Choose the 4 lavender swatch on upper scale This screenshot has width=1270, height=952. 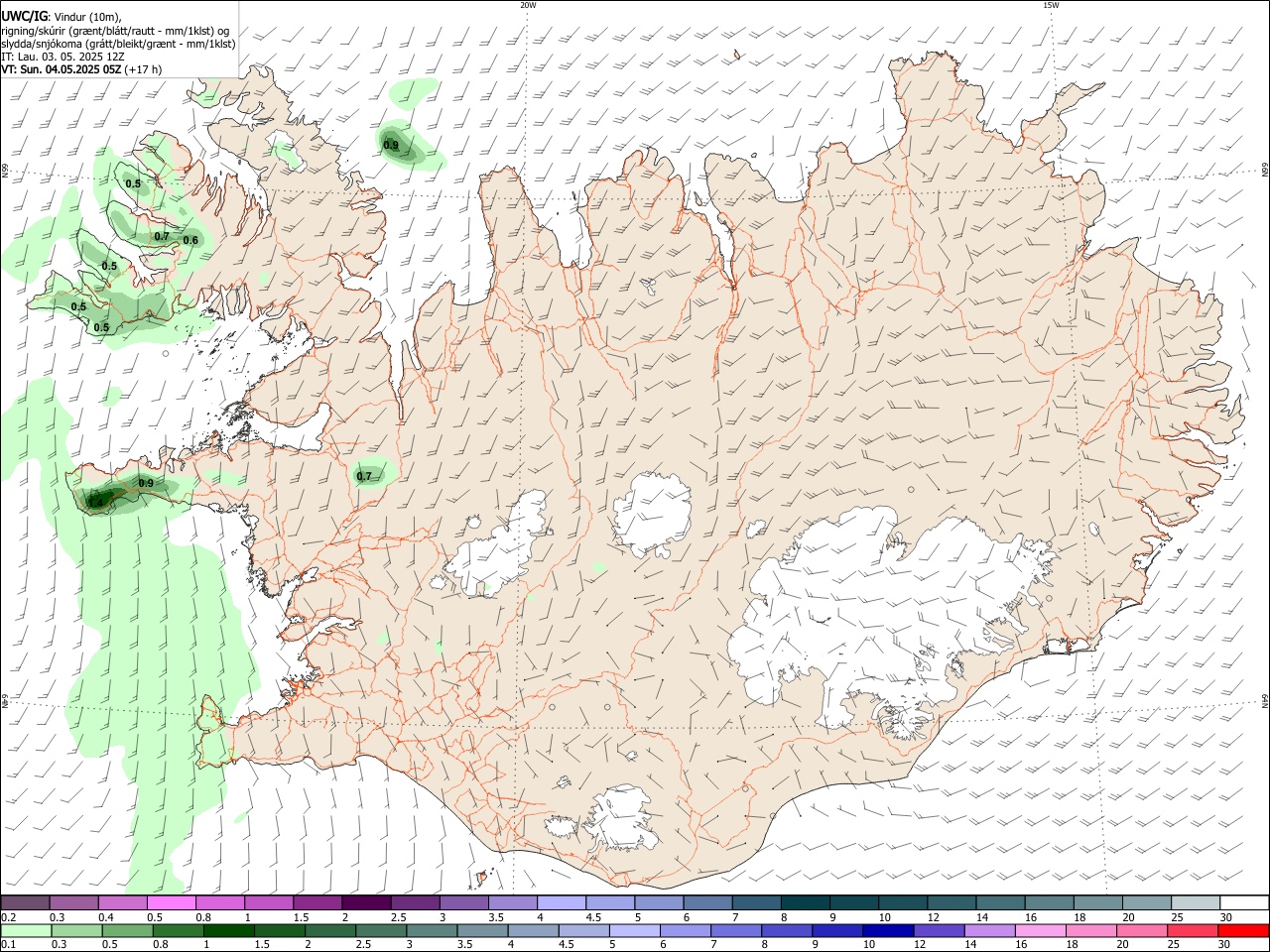coord(561,902)
